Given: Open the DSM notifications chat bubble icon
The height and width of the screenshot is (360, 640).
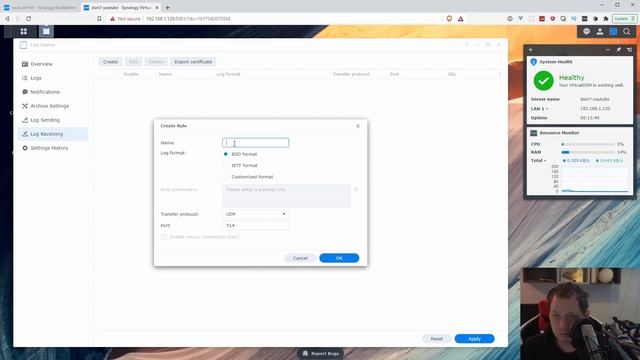Looking at the screenshot, I should [x=587, y=31].
